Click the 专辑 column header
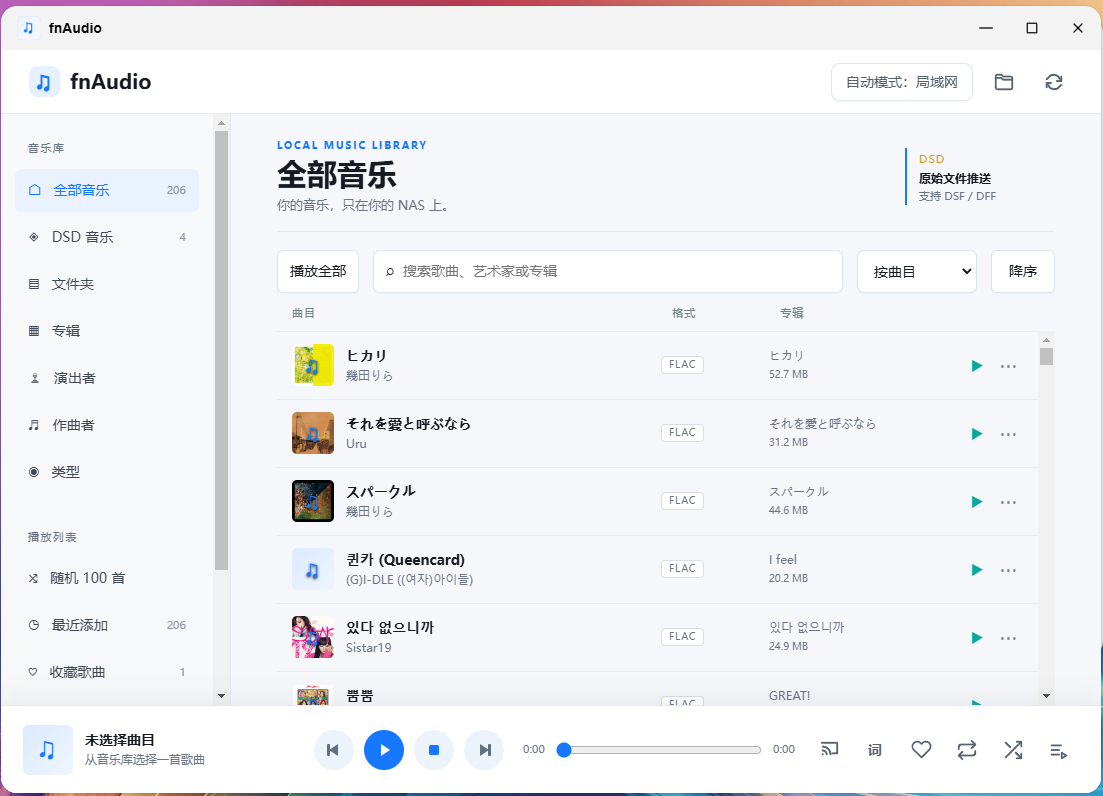Image resolution: width=1103 pixels, height=796 pixels. [x=791, y=313]
